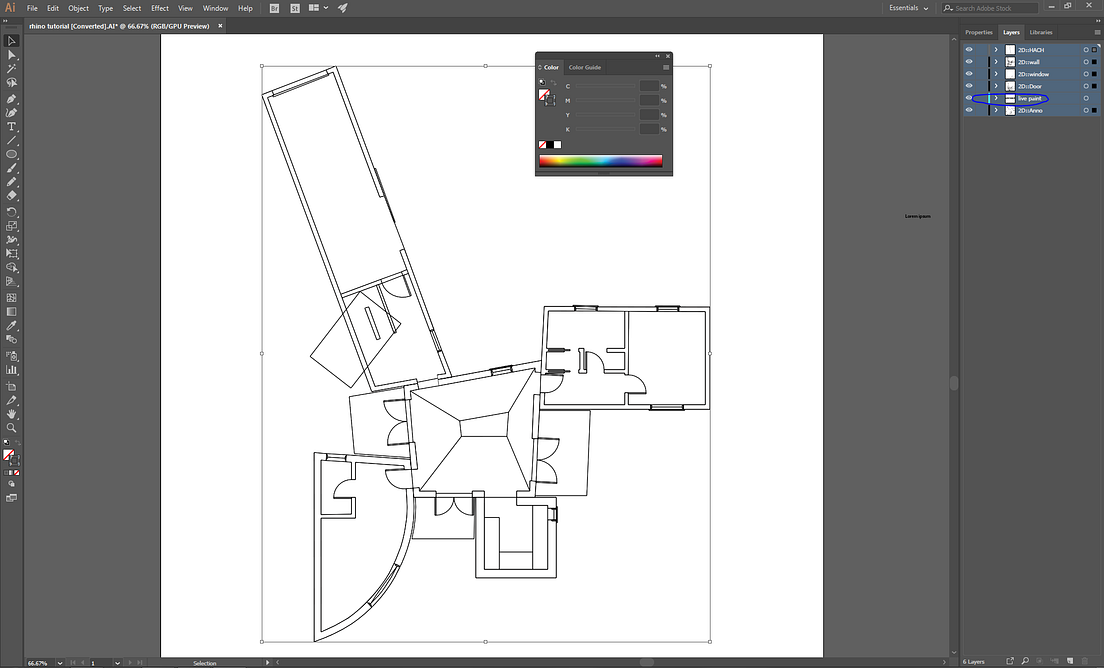Select the Zoom tool
This screenshot has width=1104, height=668.
click(11, 427)
